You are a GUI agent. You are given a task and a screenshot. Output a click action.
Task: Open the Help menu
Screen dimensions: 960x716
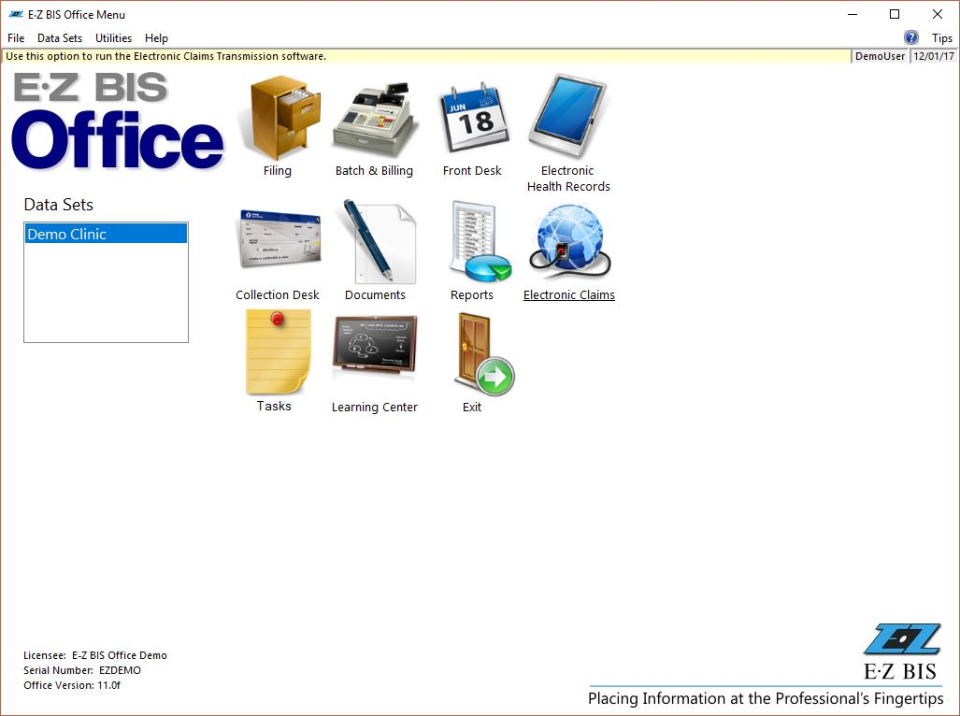click(156, 38)
